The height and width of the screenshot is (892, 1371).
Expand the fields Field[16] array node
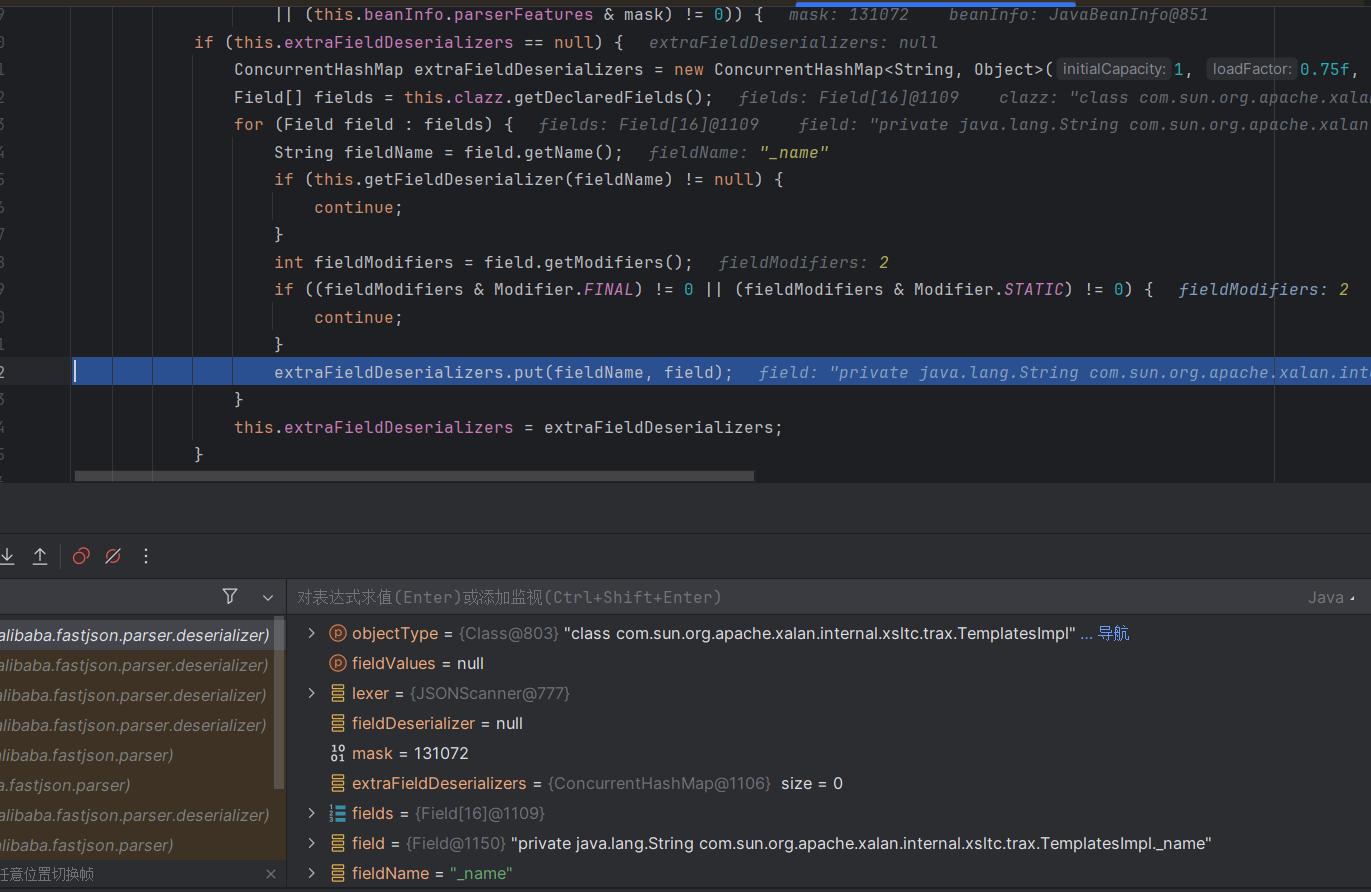tap(311, 813)
